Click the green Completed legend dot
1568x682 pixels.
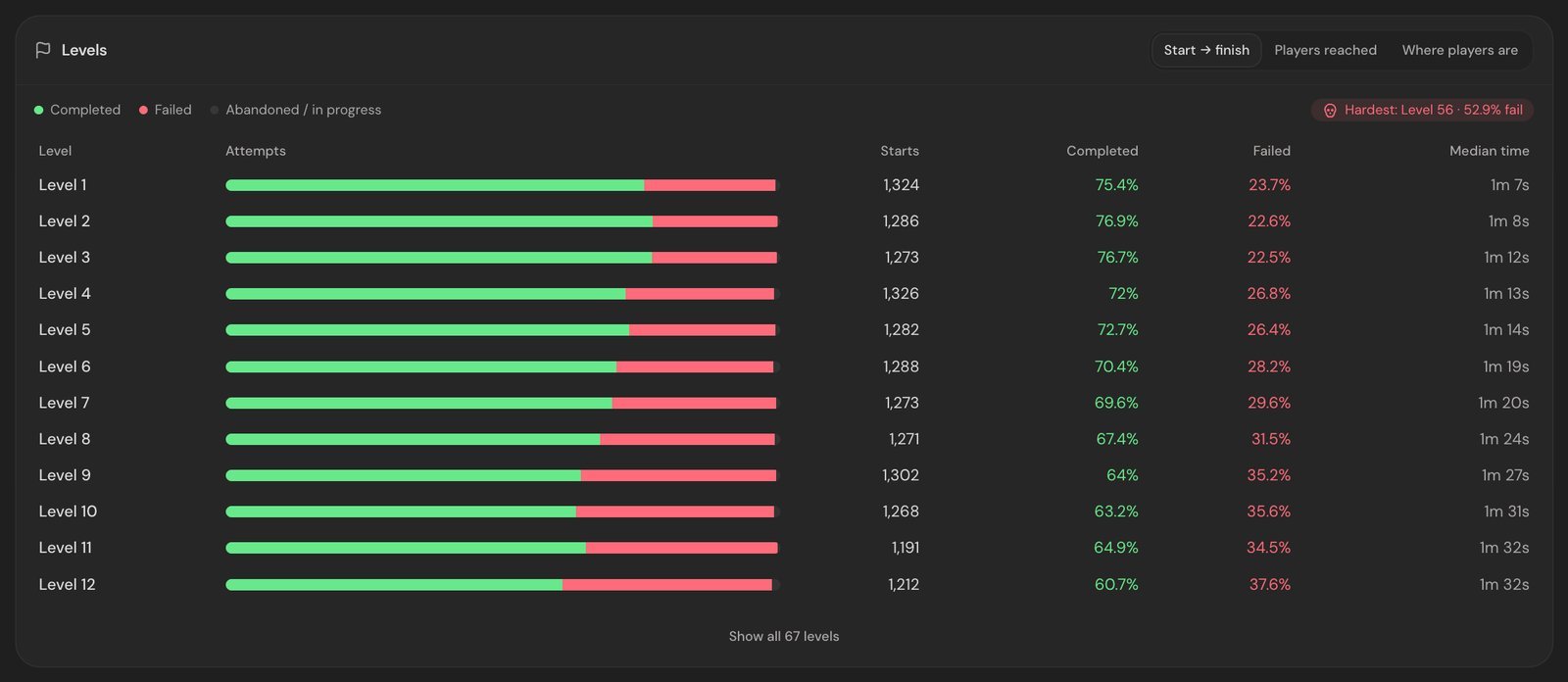point(39,110)
